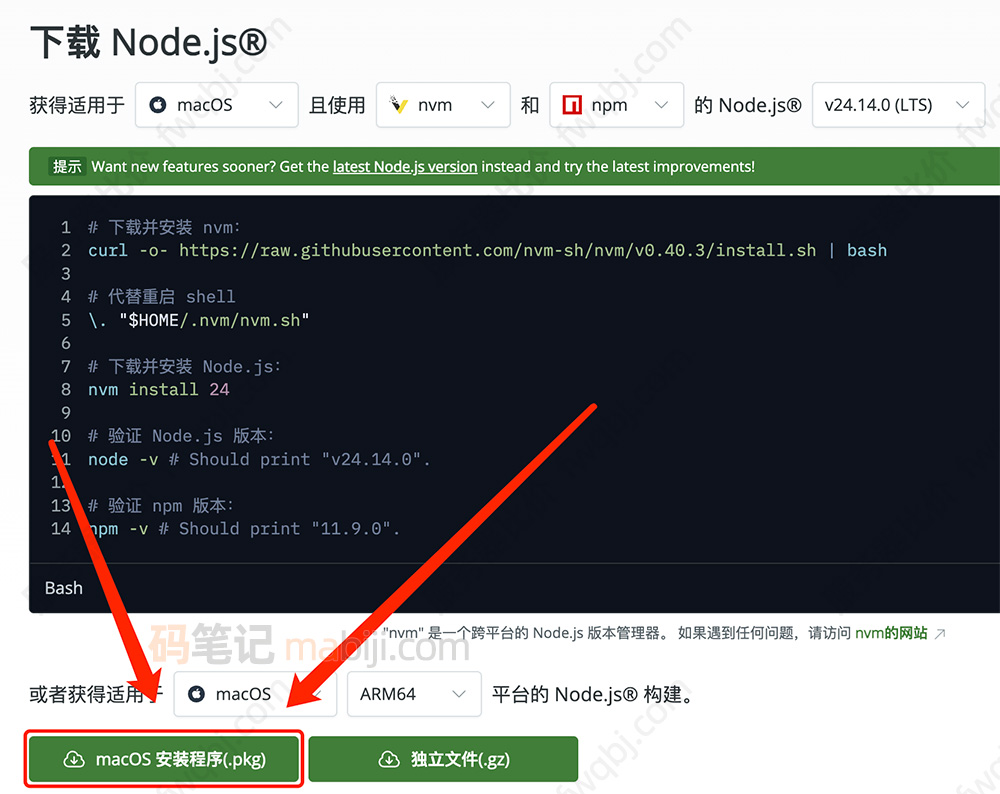Click the download icon on macOS 安装程序 button
The image size is (1000, 794).
point(74,759)
